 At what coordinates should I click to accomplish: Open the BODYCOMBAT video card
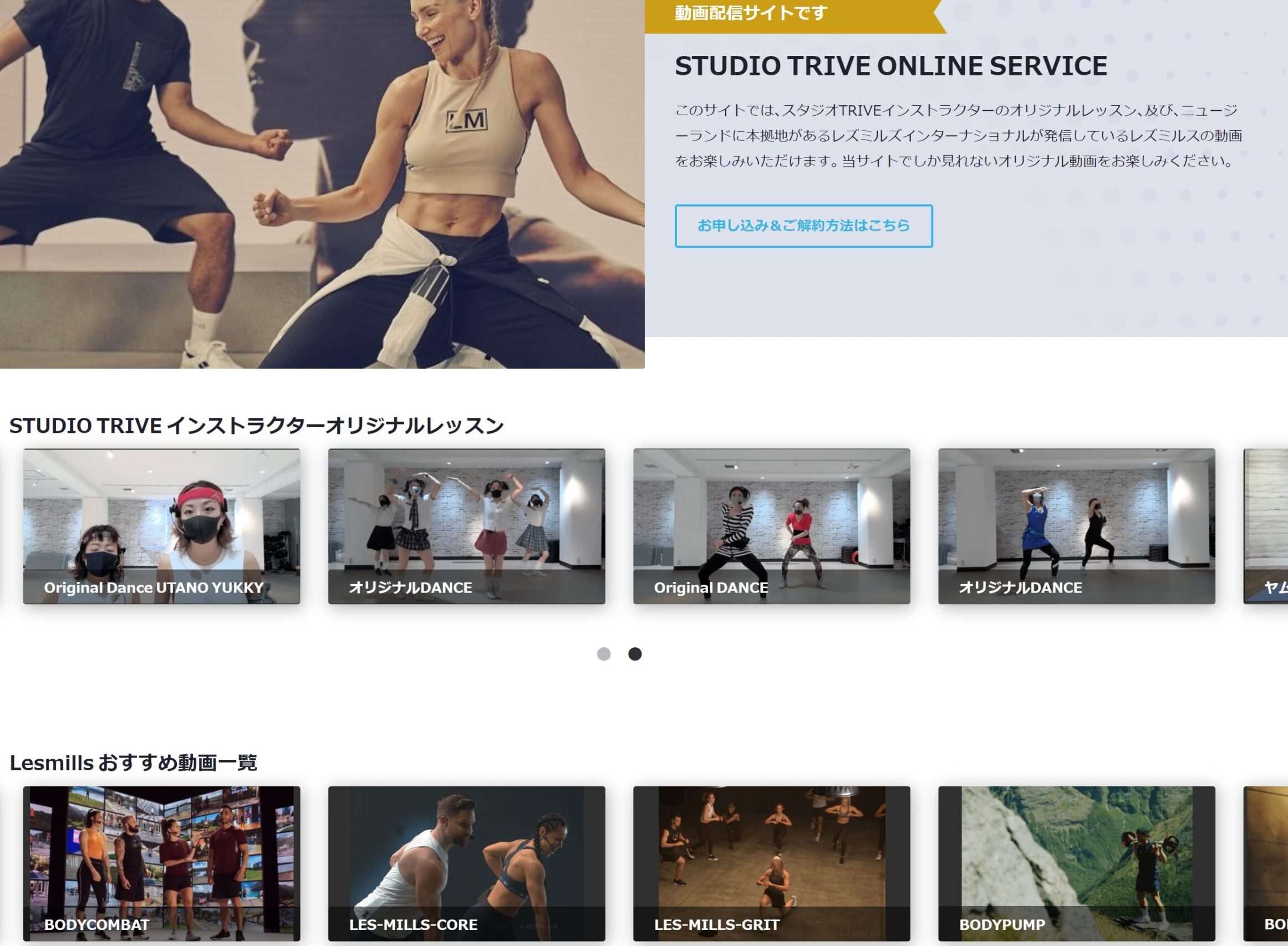(161, 863)
